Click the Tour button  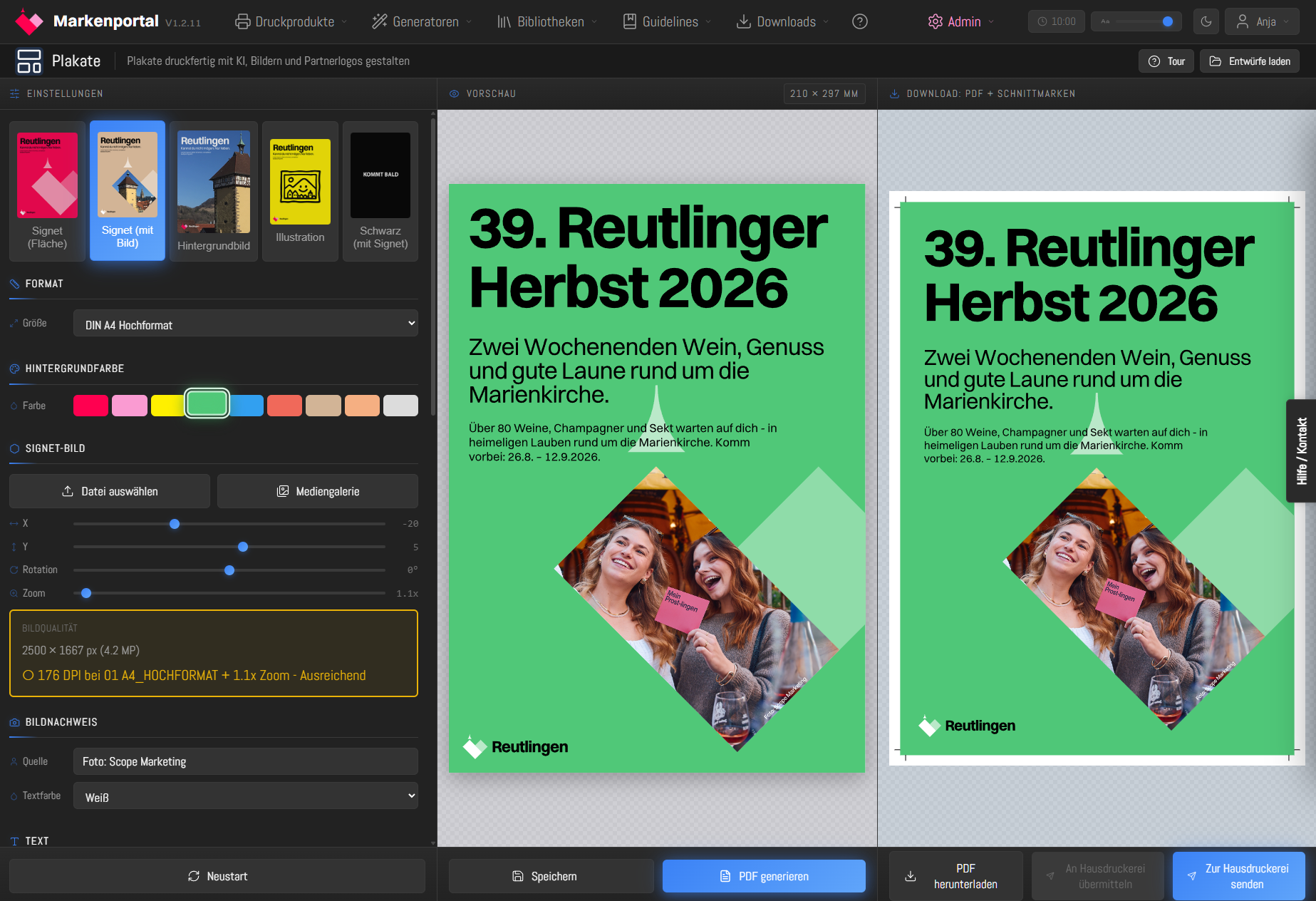click(1166, 61)
